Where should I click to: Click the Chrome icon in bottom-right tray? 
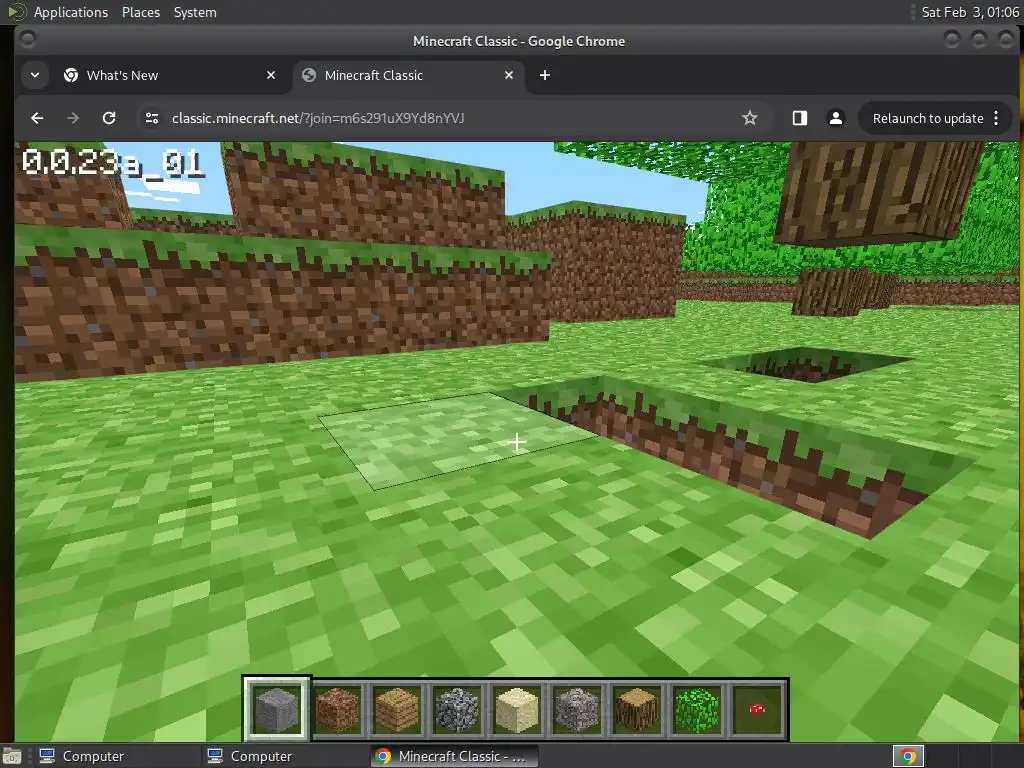click(908, 756)
